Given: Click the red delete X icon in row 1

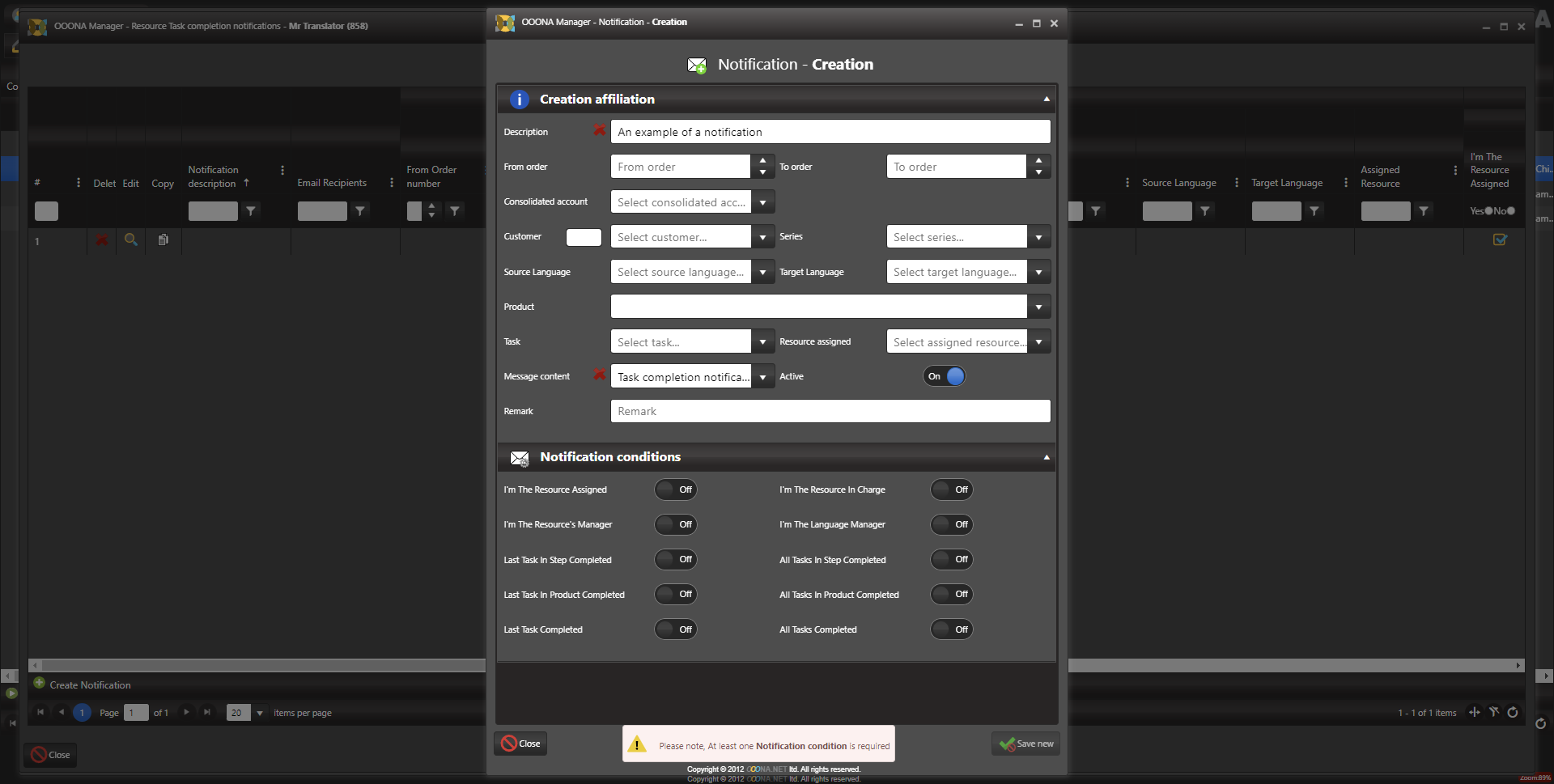Looking at the screenshot, I should click(x=102, y=240).
